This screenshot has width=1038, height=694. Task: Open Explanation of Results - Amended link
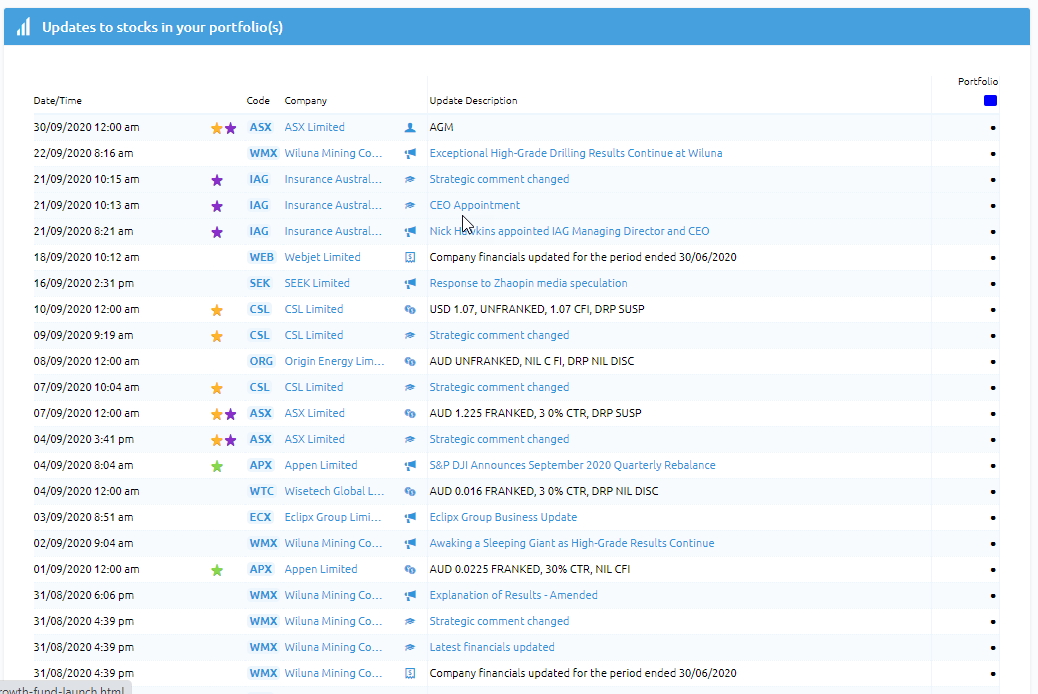pos(514,595)
